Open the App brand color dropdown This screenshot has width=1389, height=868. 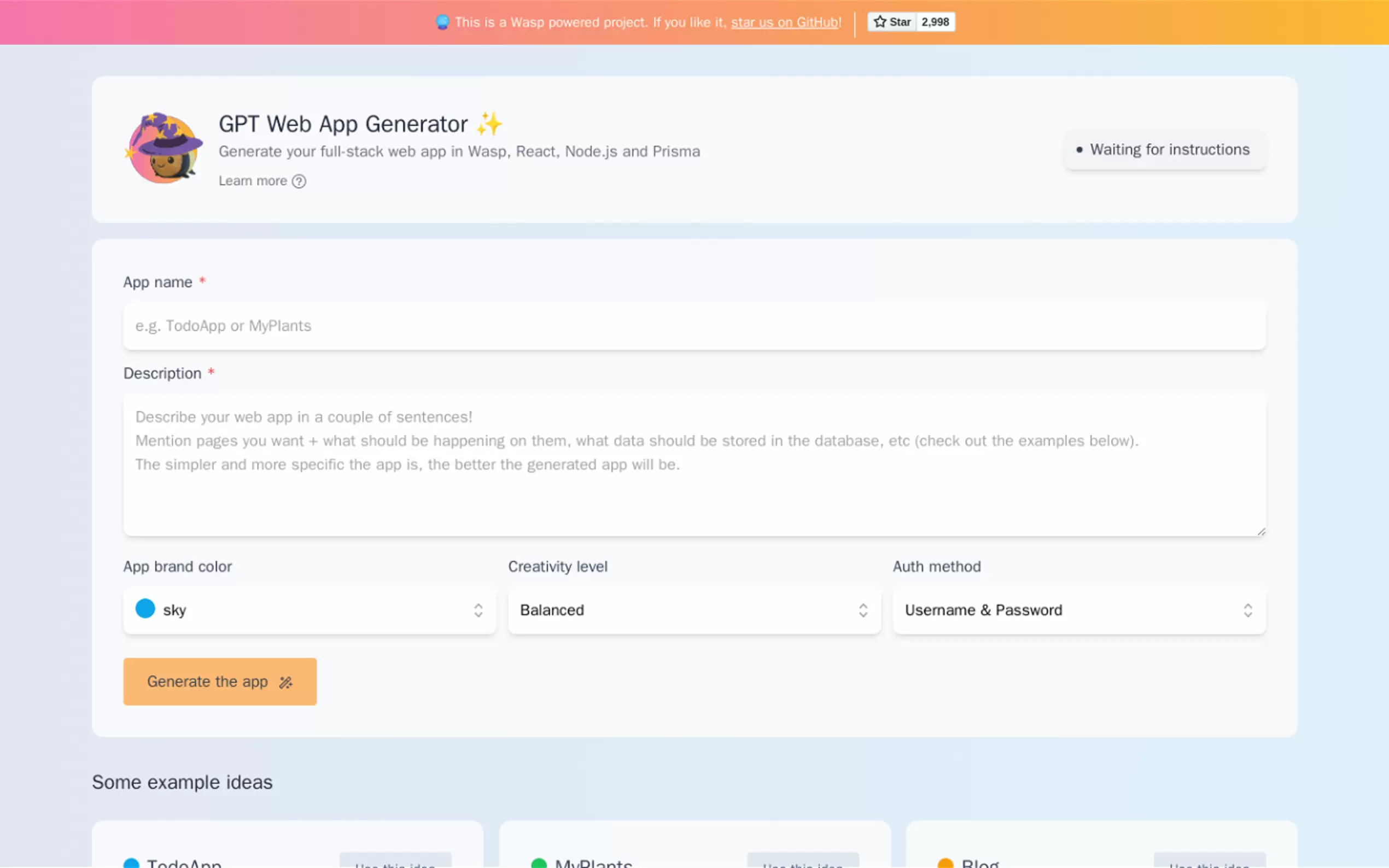310,610
